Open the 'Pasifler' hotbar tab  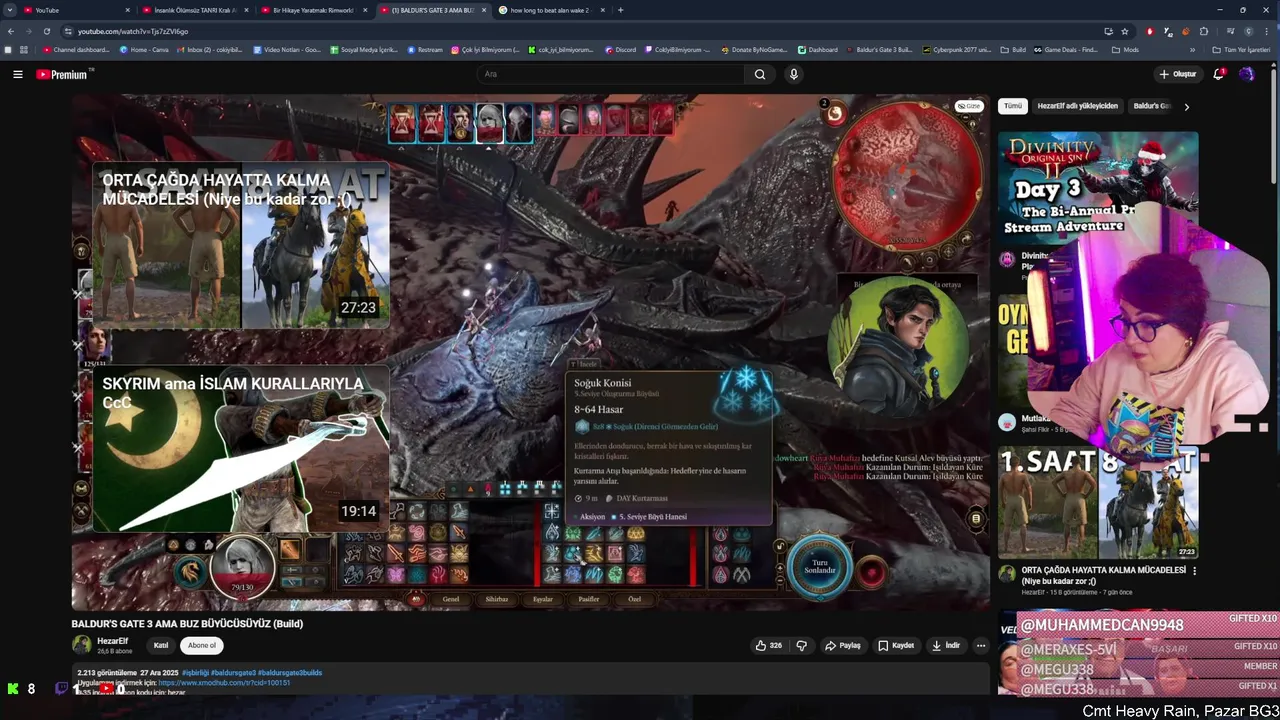[x=589, y=599]
